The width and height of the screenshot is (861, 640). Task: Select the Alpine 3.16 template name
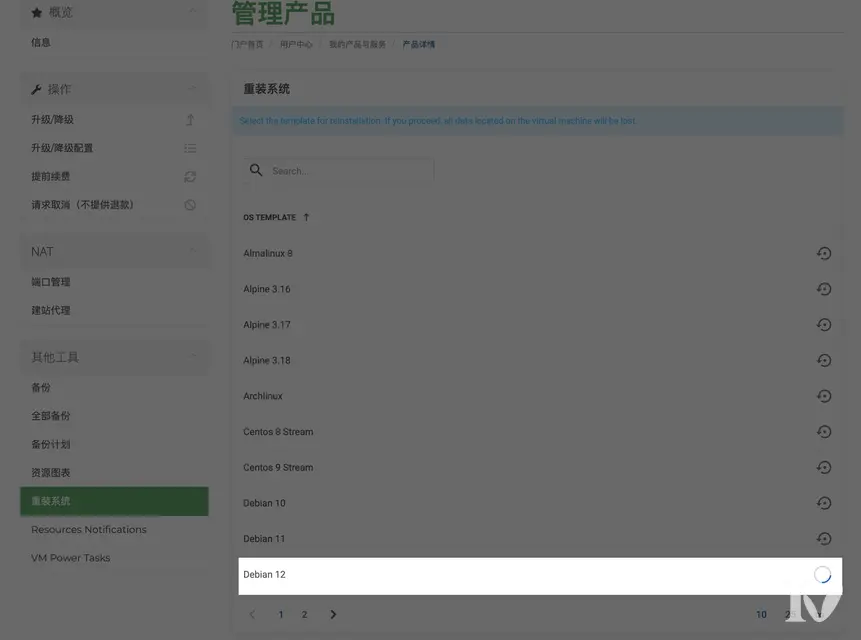[267, 289]
